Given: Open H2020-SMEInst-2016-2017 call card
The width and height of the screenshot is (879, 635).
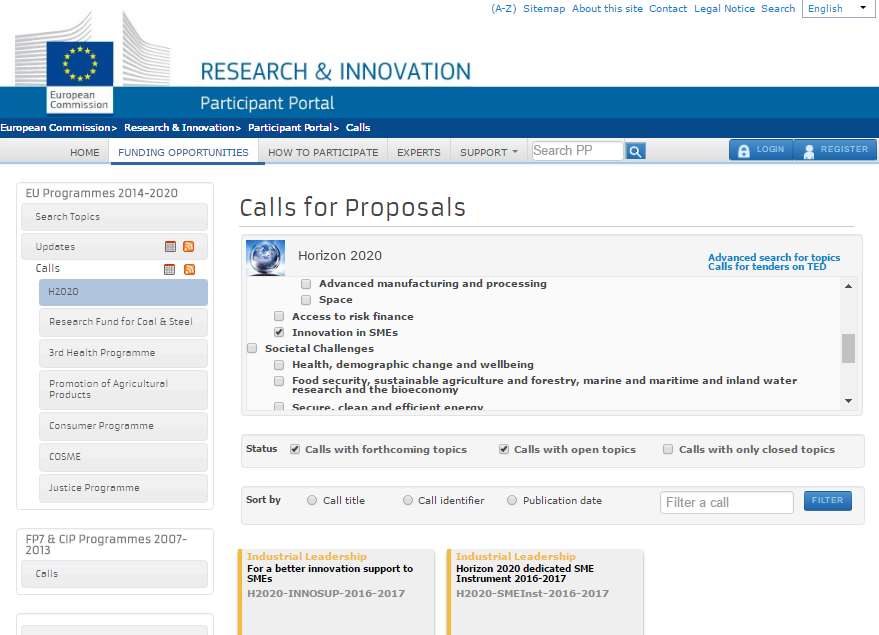Looking at the screenshot, I should pos(545,592).
